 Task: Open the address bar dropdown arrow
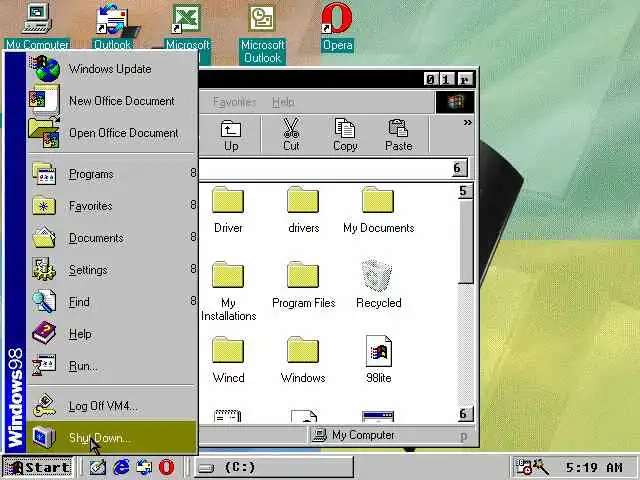click(x=459, y=168)
